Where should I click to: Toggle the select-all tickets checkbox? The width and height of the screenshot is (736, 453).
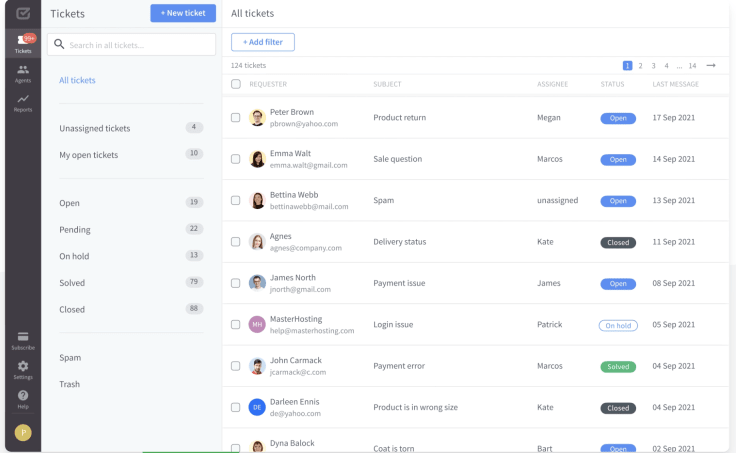[x=236, y=84]
